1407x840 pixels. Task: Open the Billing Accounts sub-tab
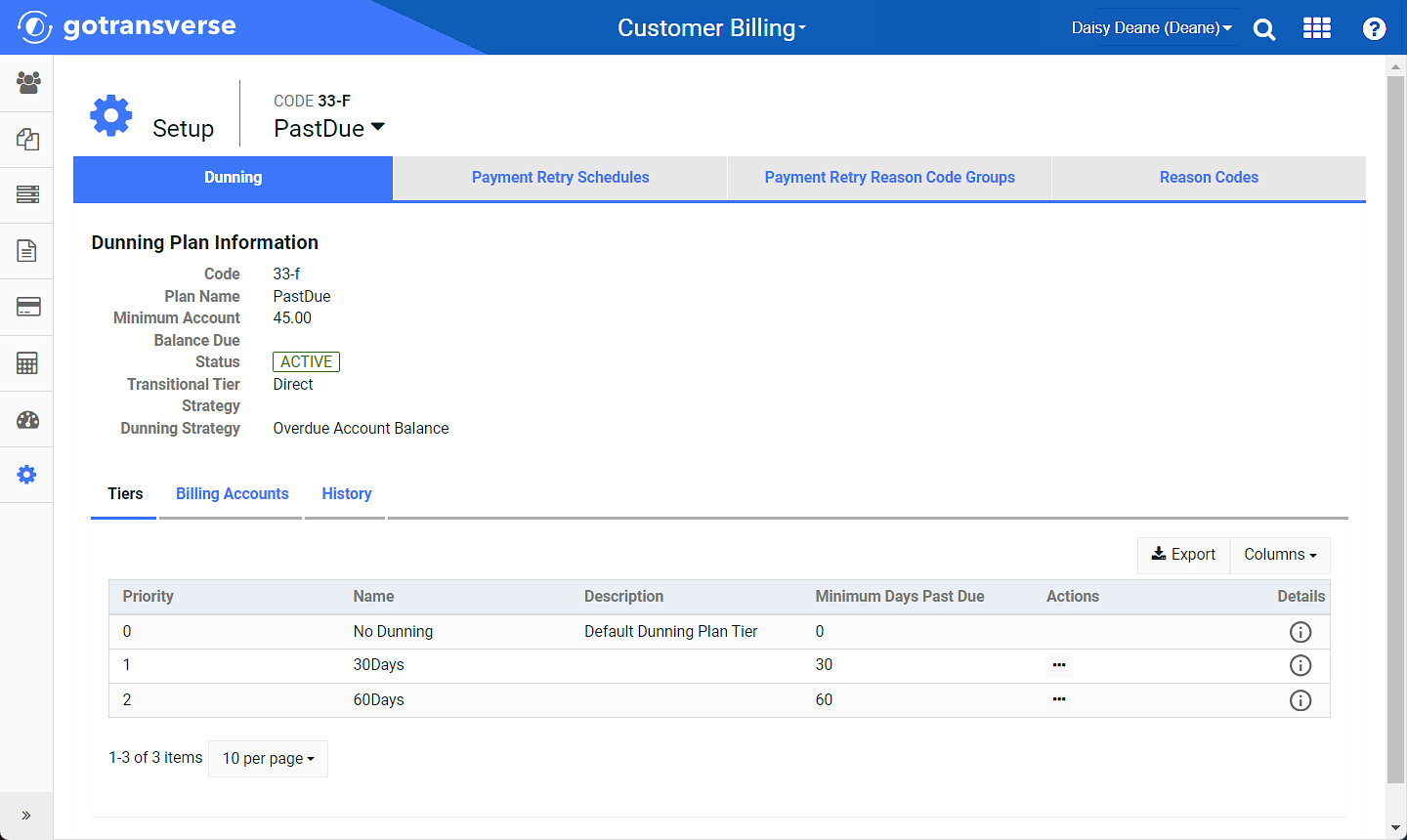coord(232,494)
